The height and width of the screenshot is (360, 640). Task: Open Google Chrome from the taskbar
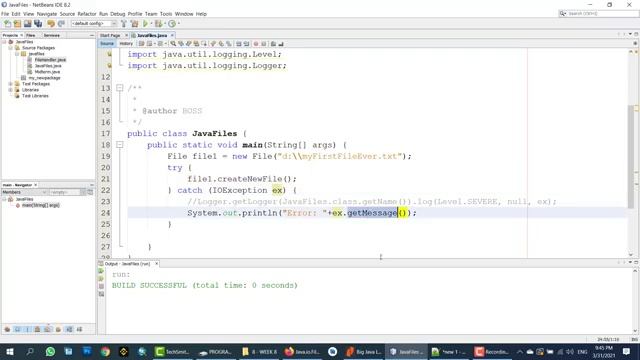[x=105, y=351]
